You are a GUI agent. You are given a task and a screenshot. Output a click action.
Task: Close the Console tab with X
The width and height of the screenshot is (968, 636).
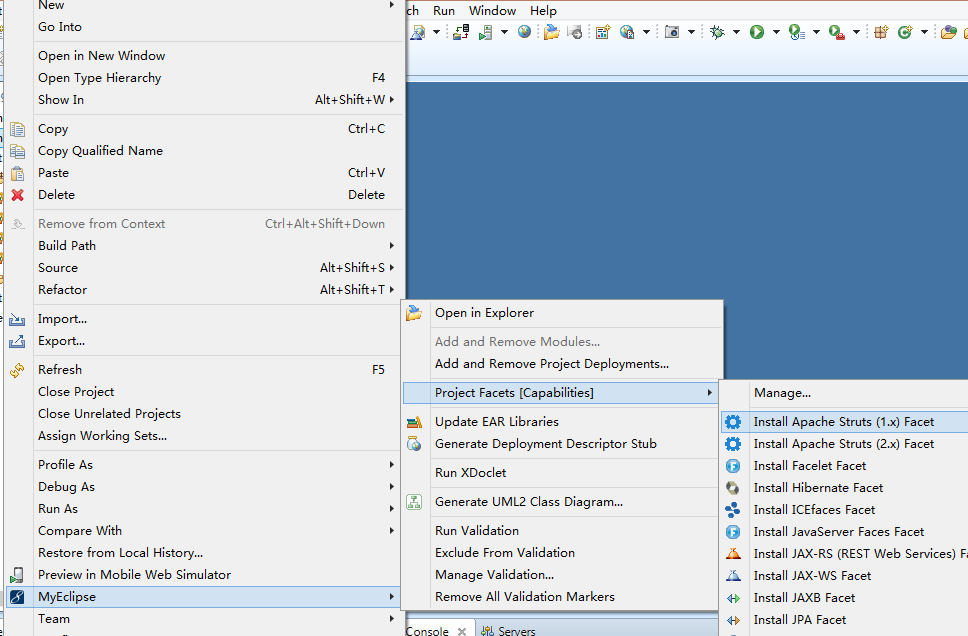point(462,631)
